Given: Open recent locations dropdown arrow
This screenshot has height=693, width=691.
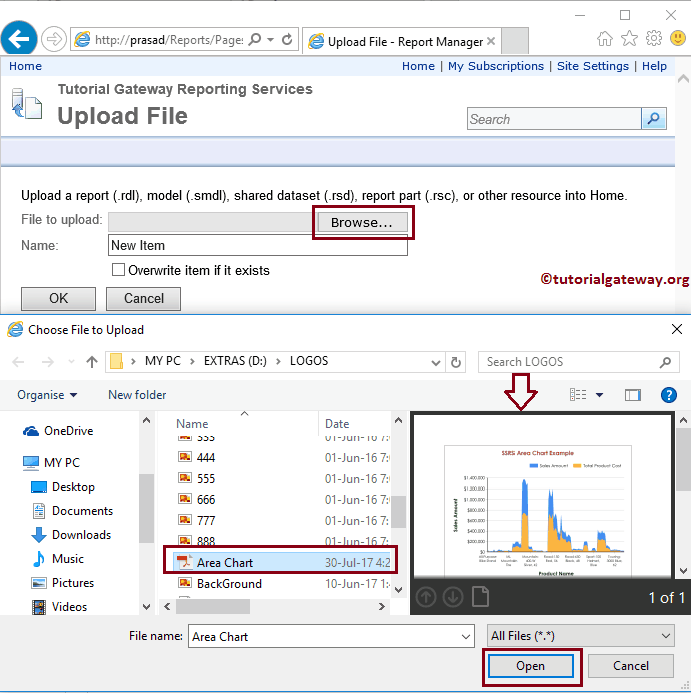Looking at the screenshot, I should coord(71,362).
